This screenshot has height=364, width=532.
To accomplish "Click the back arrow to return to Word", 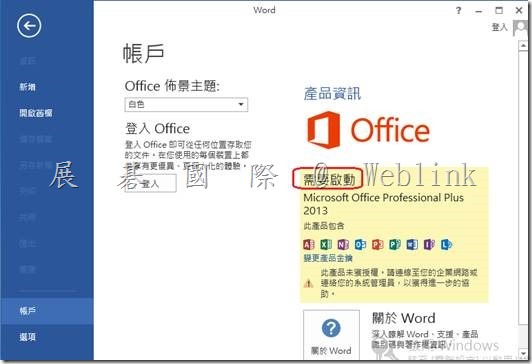I will tap(29, 26).
